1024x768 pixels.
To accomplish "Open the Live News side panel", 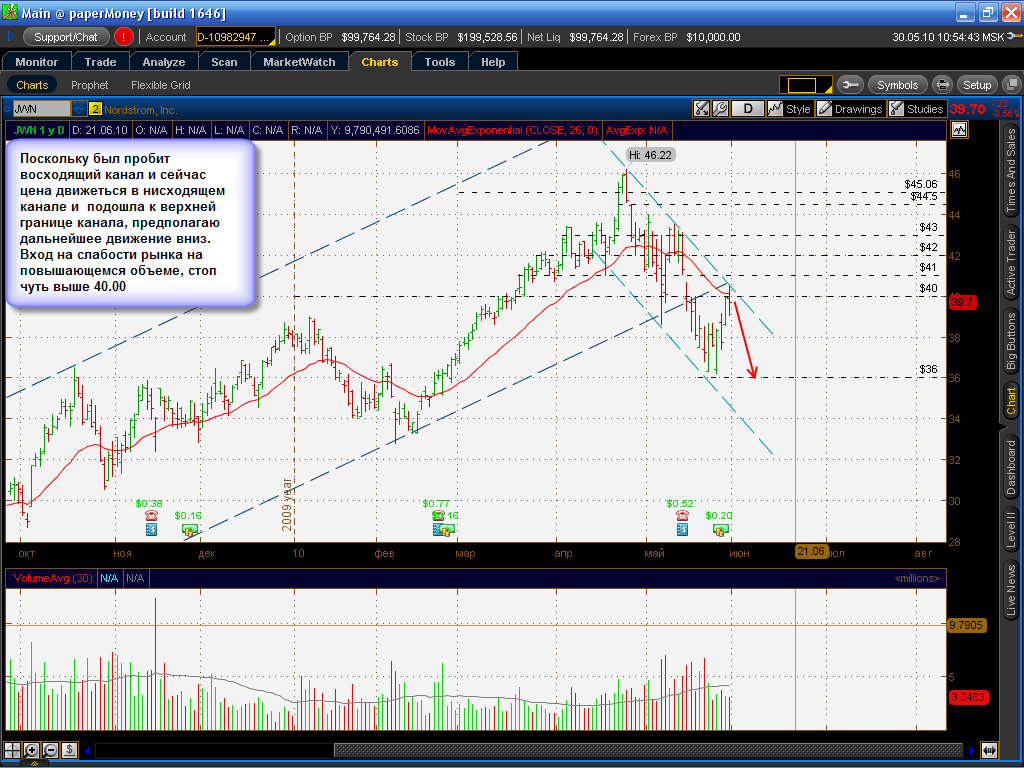I will click(1011, 590).
